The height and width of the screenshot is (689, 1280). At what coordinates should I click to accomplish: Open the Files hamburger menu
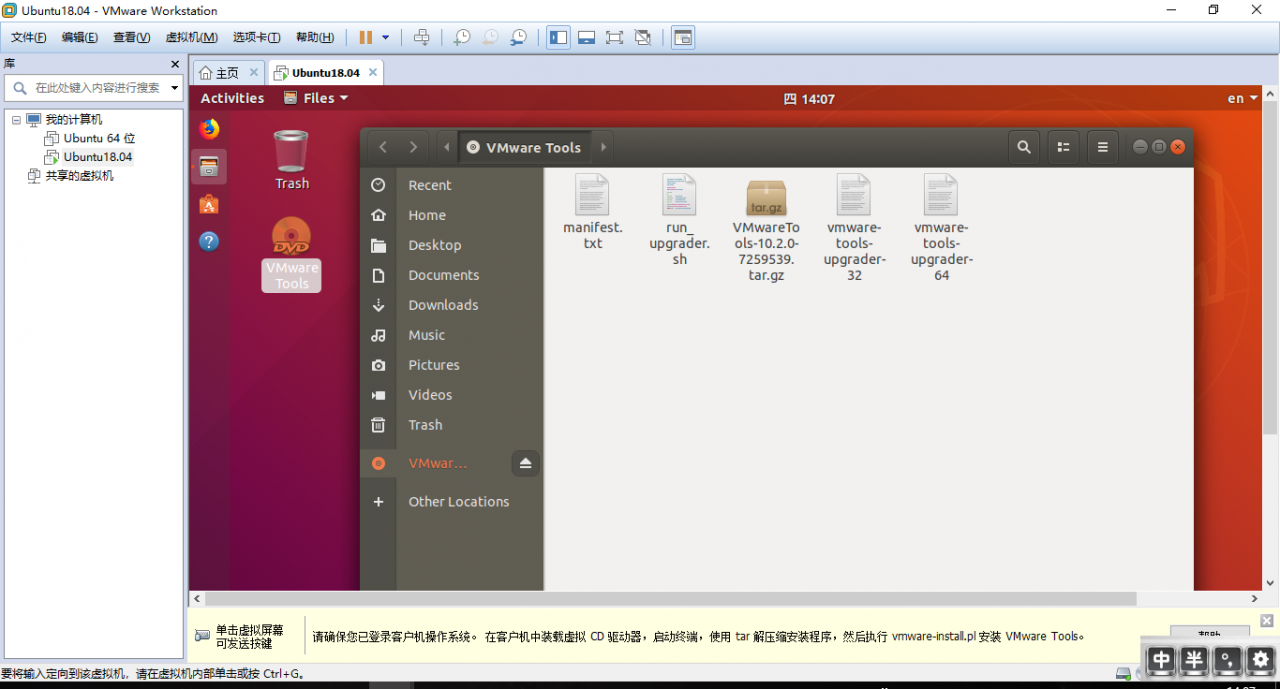pyautogui.click(x=1103, y=147)
